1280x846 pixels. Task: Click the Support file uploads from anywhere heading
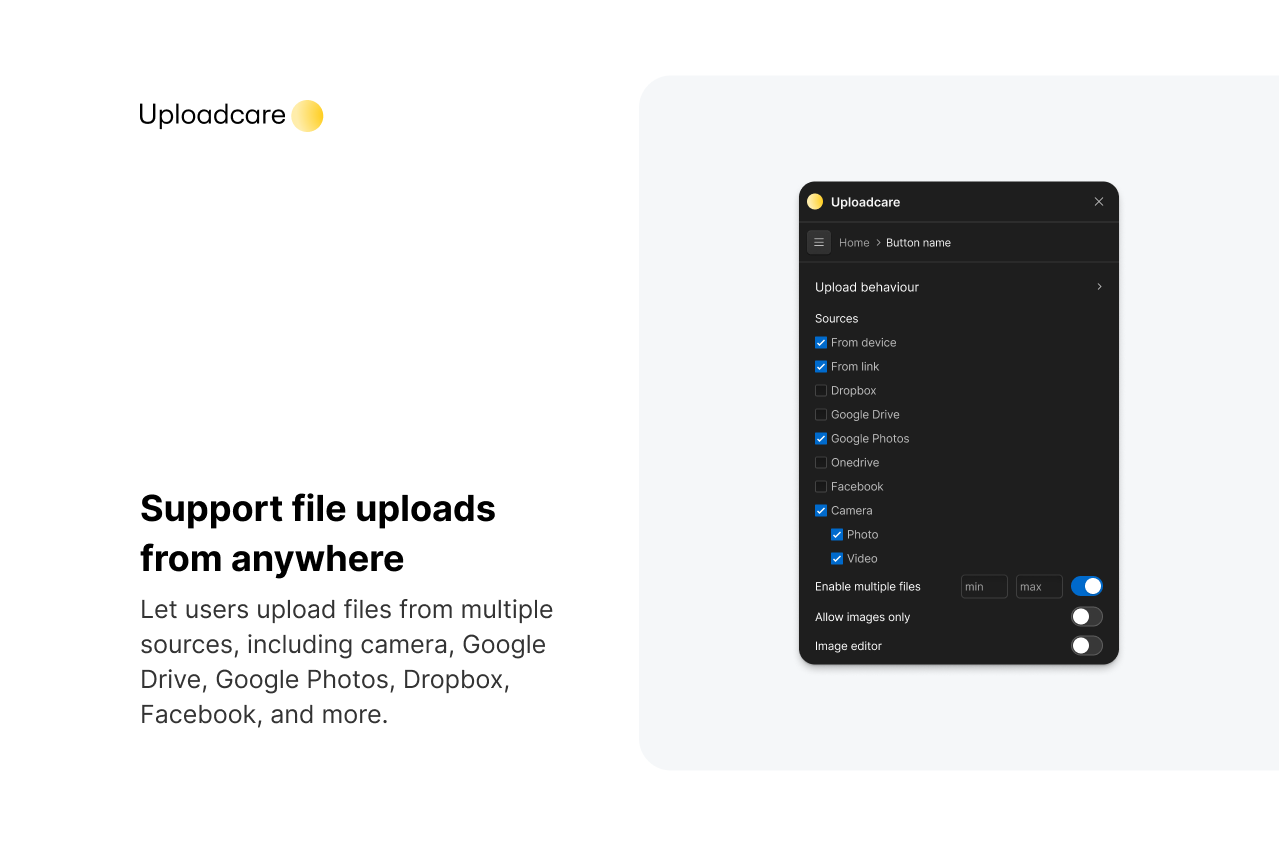(x=318, y=533)
